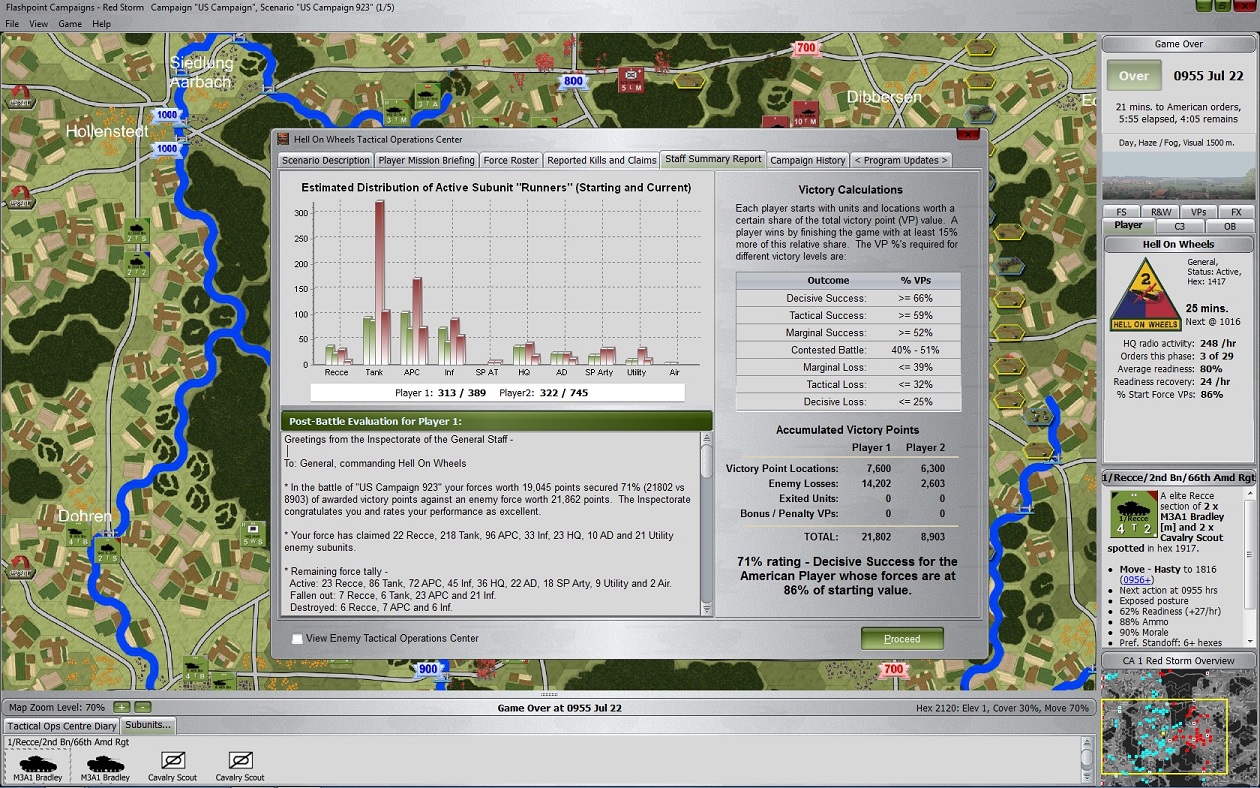This screenshot has width=1260, height=788.
Task: Switch to the C3 side panel tab
Action: point(1179,226)
